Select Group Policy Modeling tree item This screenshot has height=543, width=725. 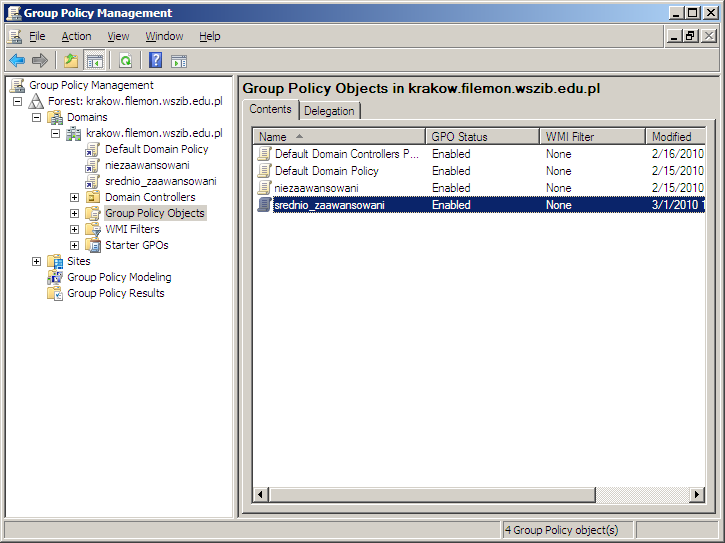click(119, 278)
